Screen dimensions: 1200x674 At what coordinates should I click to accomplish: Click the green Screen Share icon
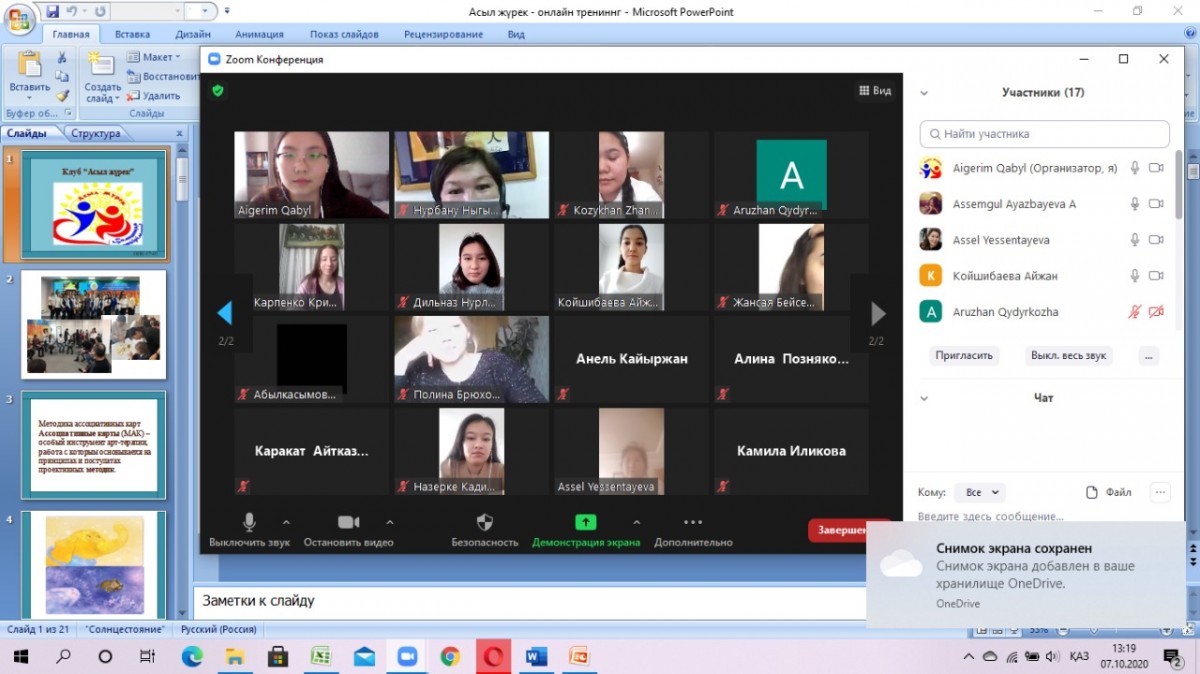pyautogui.click(x=585, y=522)
